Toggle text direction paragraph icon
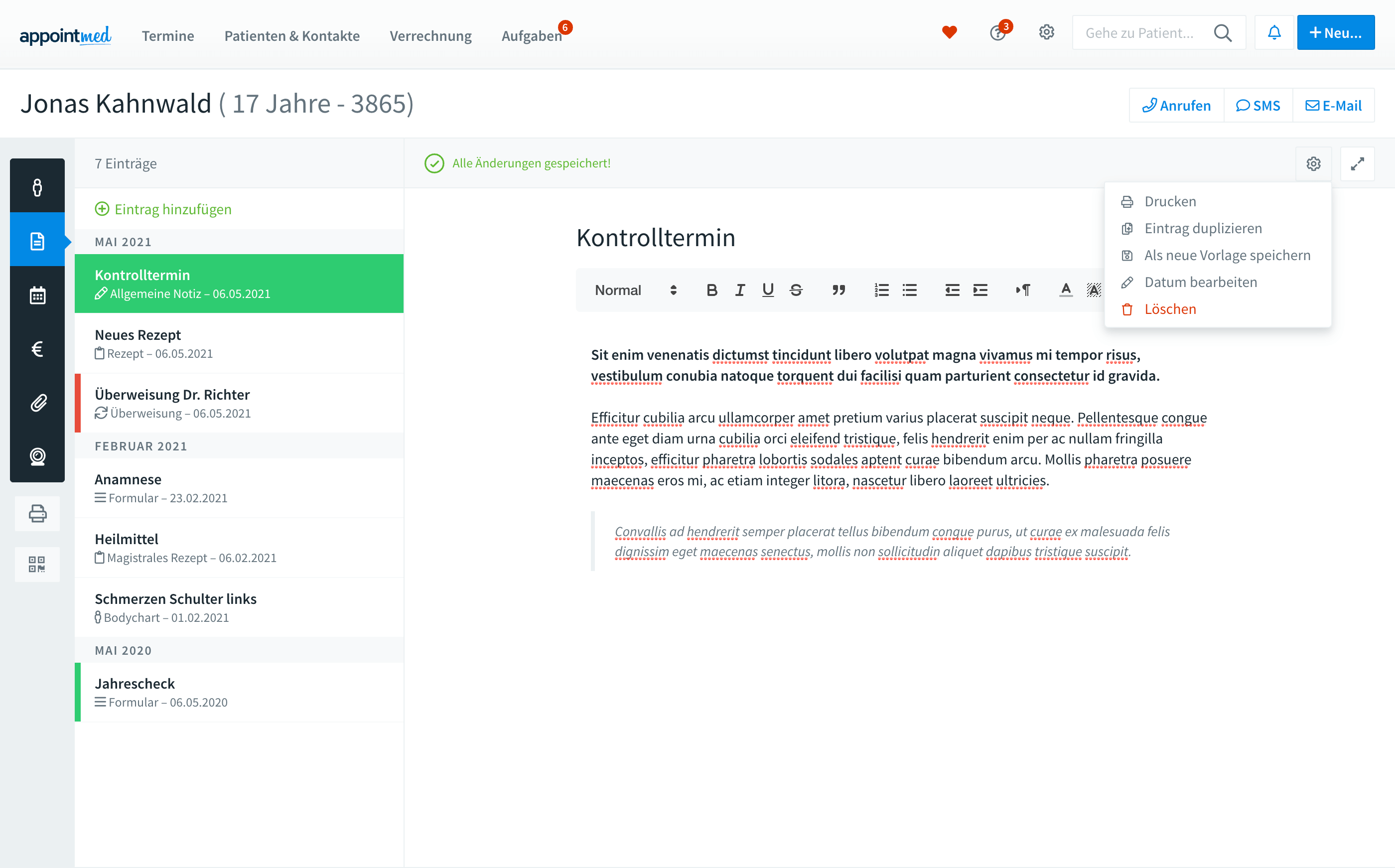Image resolution: width=1395 pixels, height=868 pixels. (x=1022, y=290)
